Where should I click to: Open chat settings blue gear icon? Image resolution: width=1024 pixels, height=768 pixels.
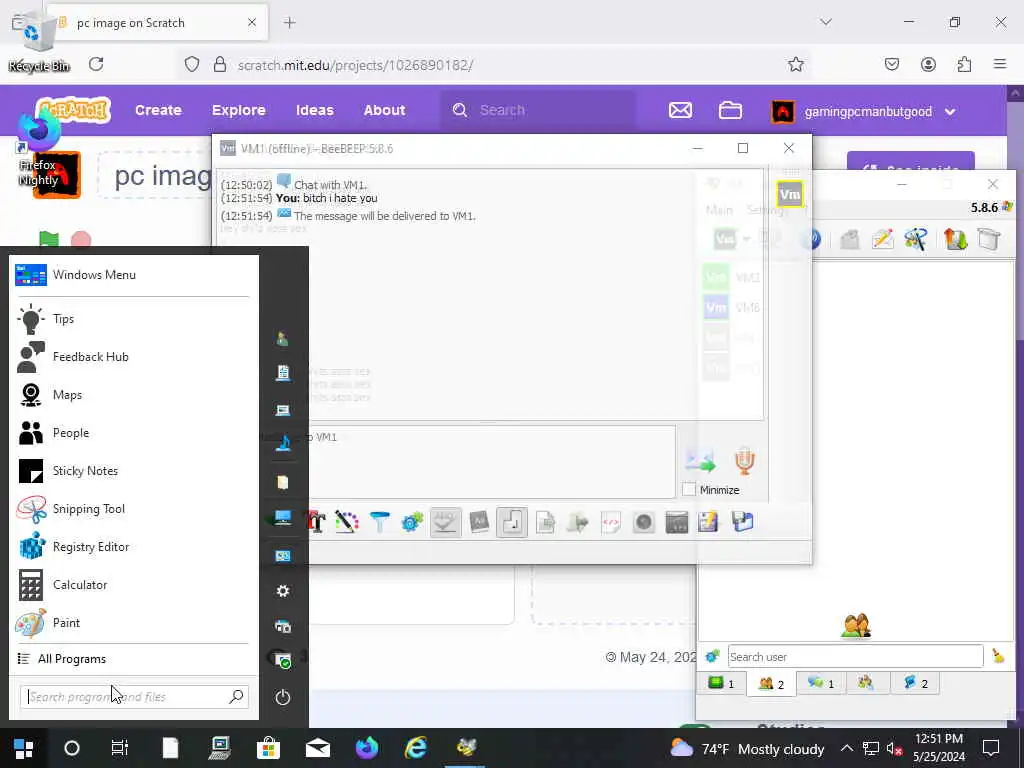(412, 522)
